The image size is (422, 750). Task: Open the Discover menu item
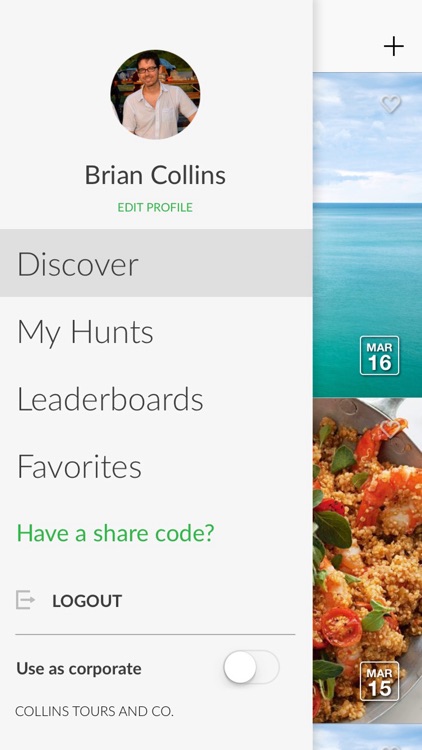tap(156, 263)
